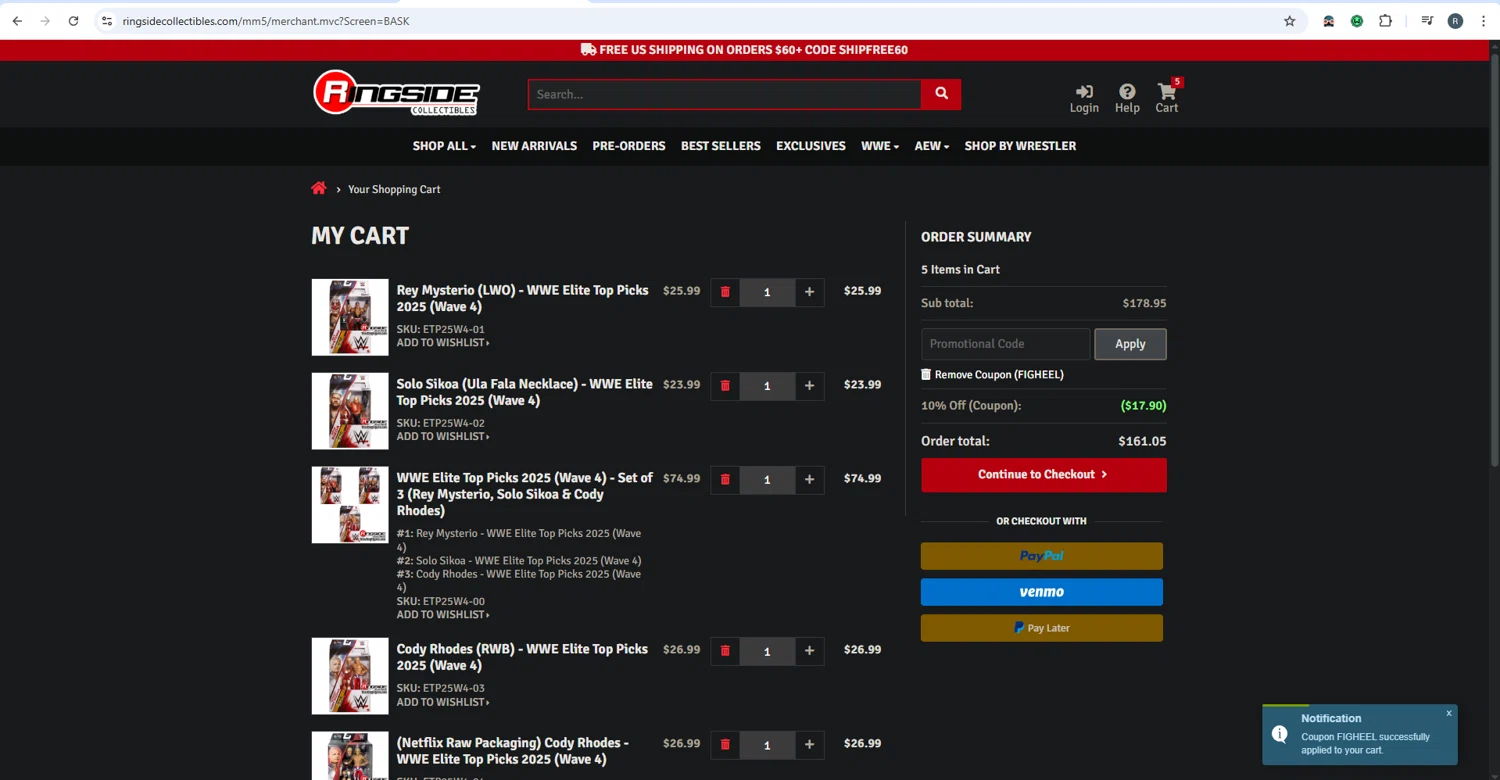
Task: Delete Cody Rhodes (RWB) from the cart
Action: coord(725,651)
